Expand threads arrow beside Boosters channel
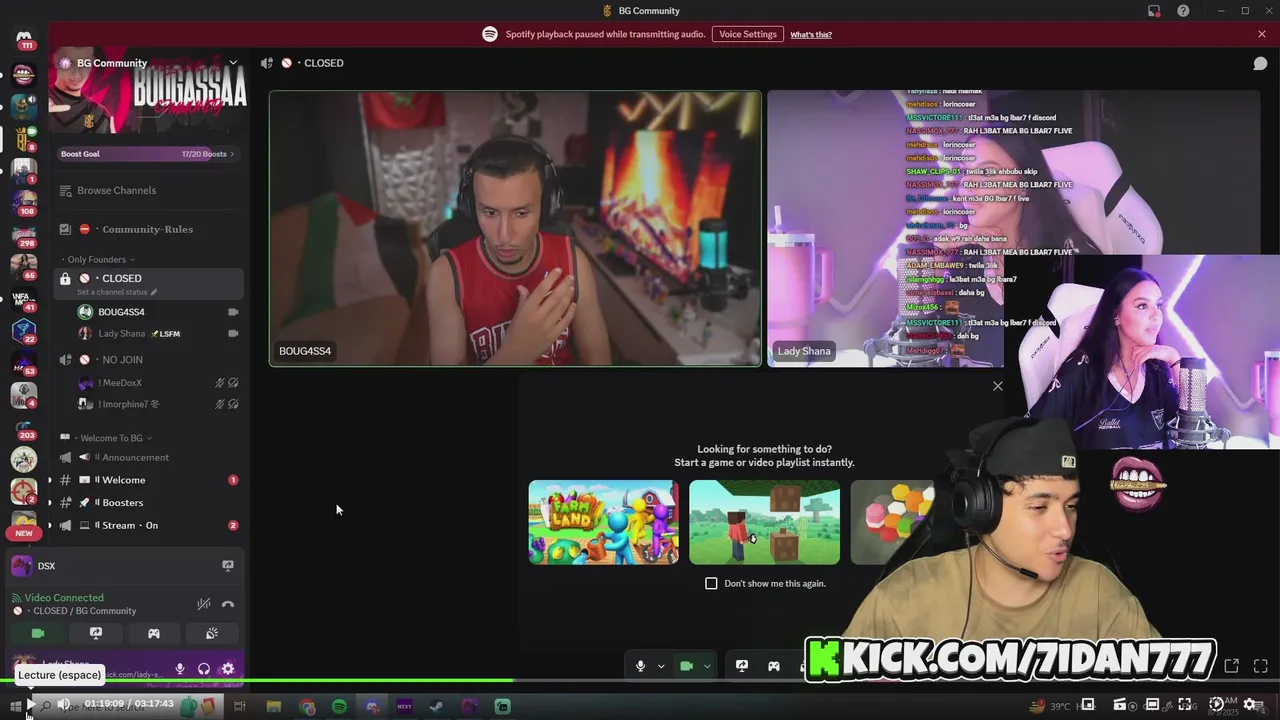The height and width of the screenshot is (720, 1280). pyautogui.click(x=50, y=503)
